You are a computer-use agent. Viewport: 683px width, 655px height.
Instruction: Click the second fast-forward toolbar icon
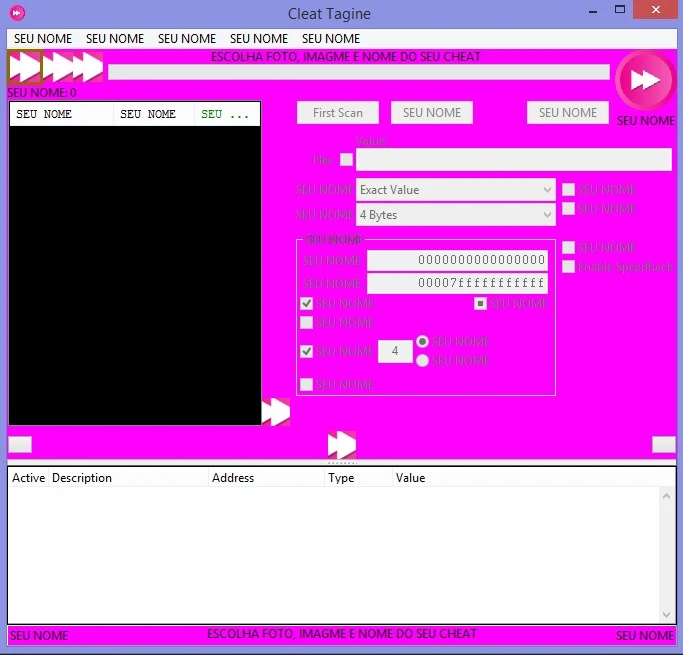coord(56,67)
